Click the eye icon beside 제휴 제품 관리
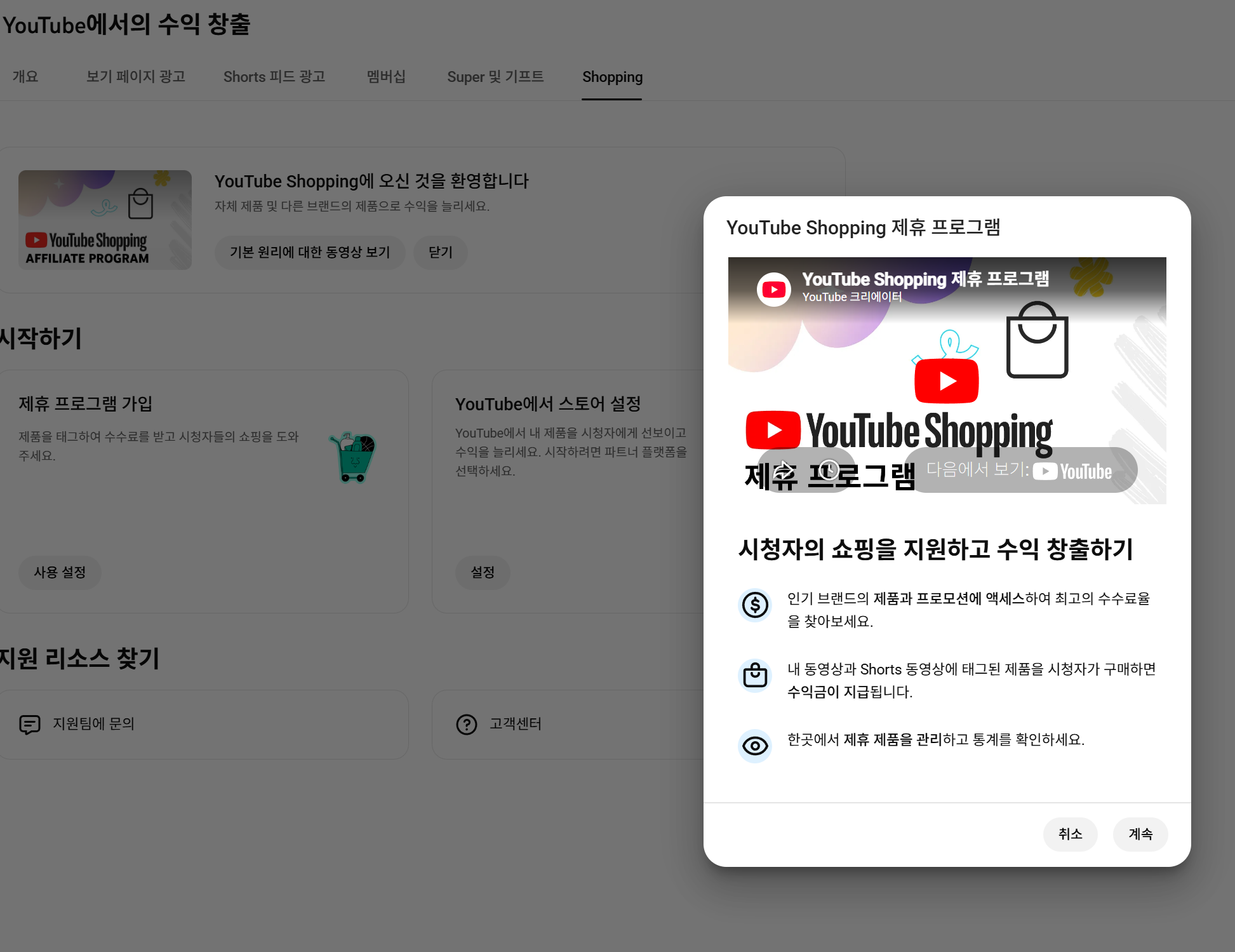Viewport: 1235px width, 952px height. (755, 746)
